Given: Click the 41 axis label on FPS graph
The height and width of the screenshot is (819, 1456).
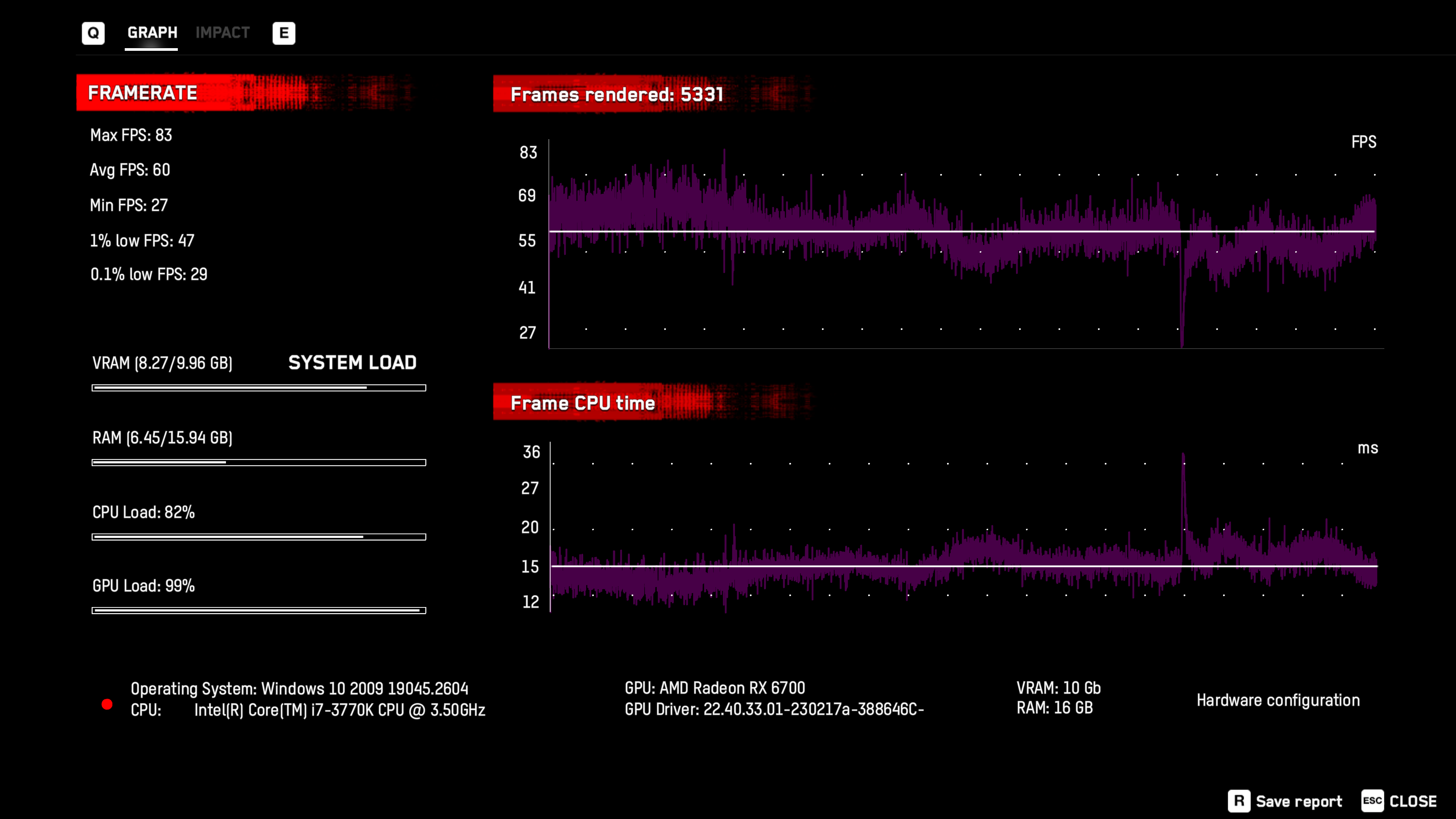Looking at the screenshot, I should 527,288.
